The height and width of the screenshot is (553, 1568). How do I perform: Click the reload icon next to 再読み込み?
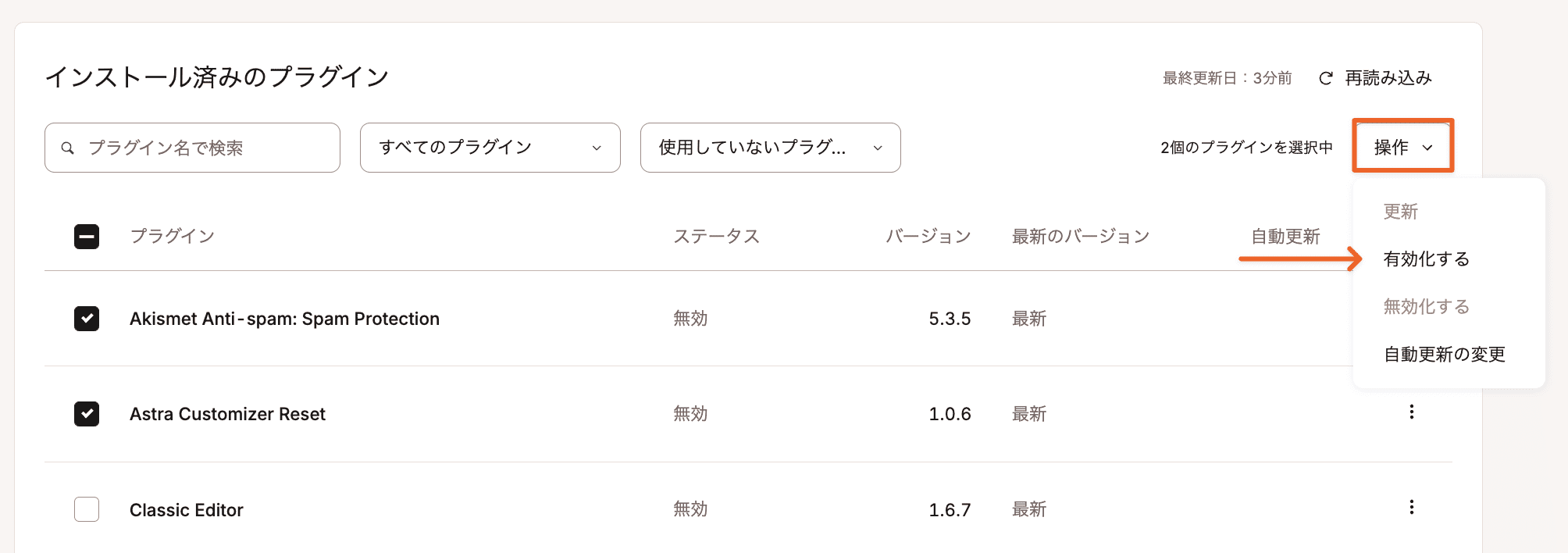1325,78
